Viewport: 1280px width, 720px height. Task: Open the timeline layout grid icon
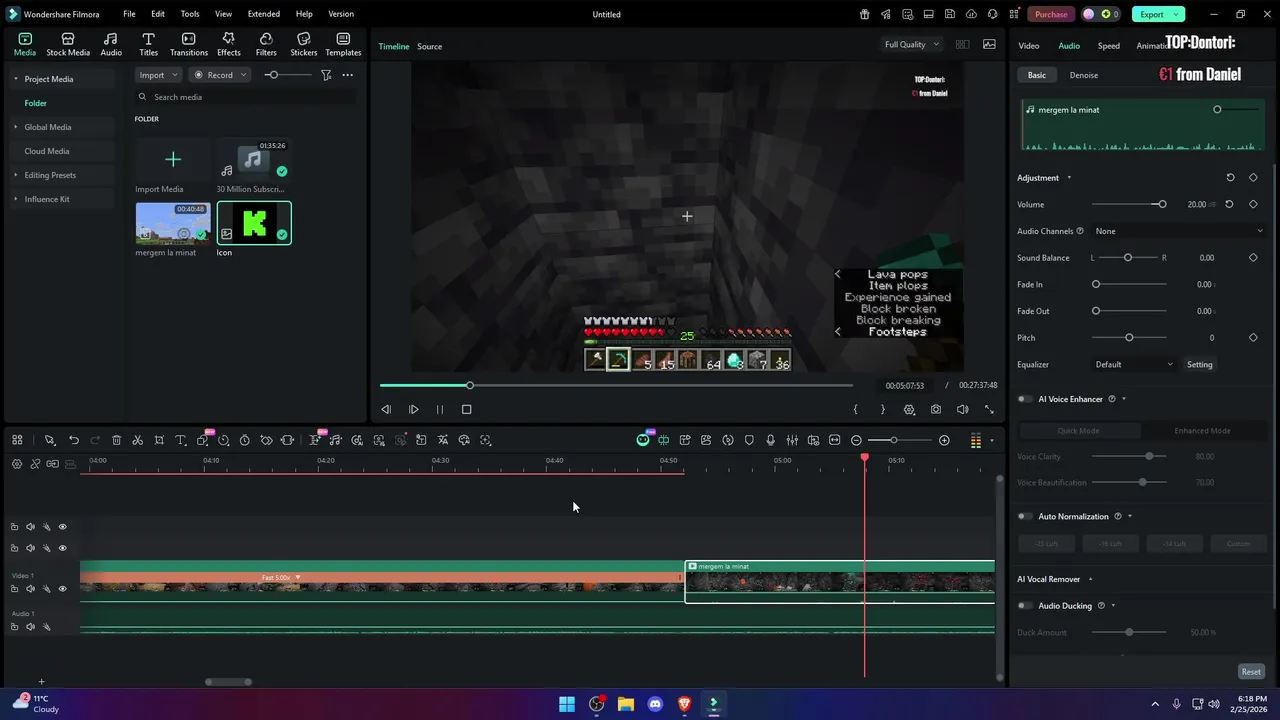pos(17,440)
